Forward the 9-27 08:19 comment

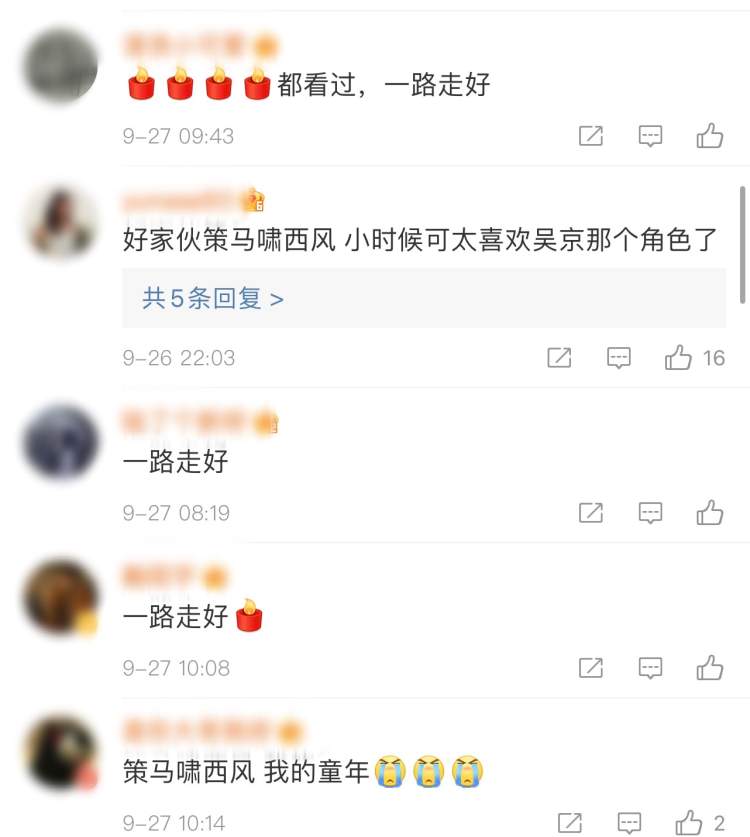click(591, 513)
